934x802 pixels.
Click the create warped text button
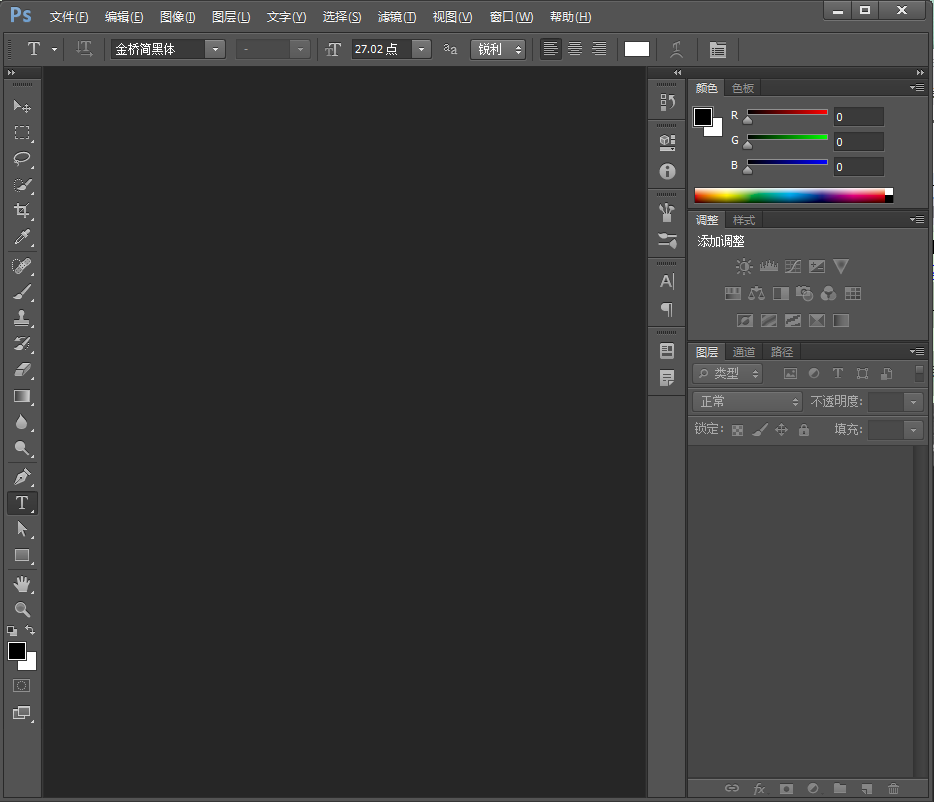click(x=677, y=49)
